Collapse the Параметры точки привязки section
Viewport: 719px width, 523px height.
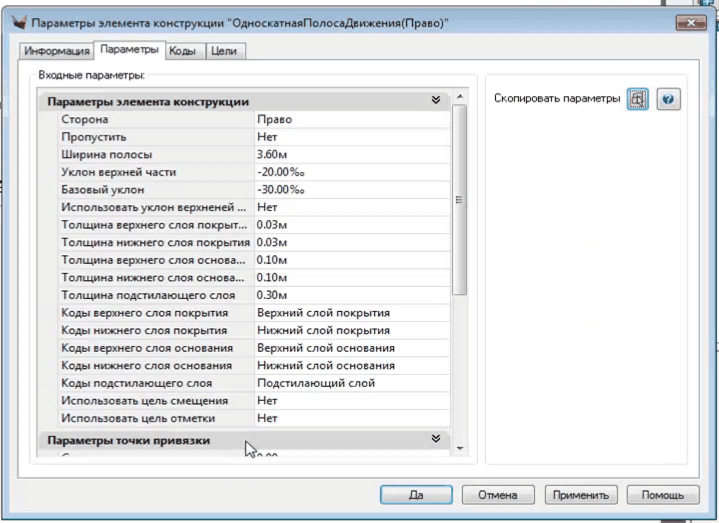(x=435, y=439)
